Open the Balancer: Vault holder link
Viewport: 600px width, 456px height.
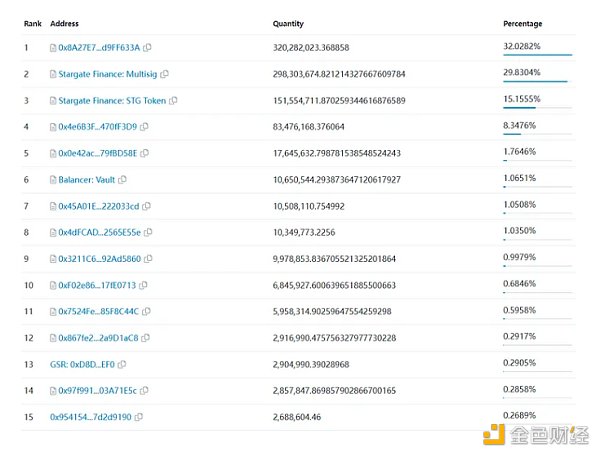[86, 179]
